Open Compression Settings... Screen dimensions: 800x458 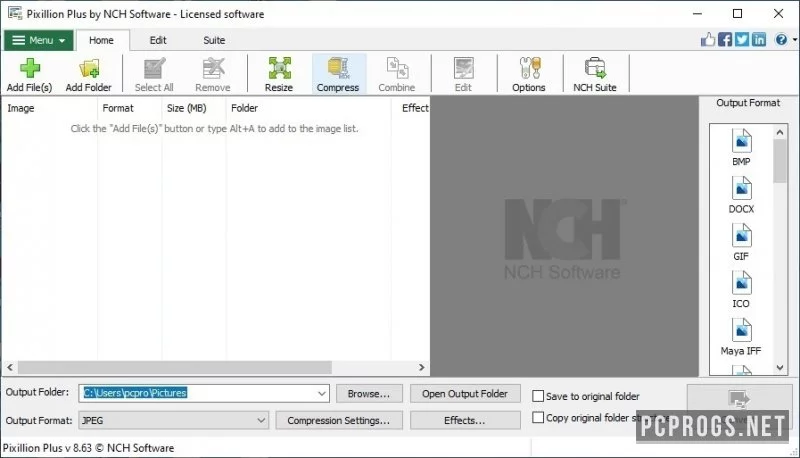(x=339, y=420)
